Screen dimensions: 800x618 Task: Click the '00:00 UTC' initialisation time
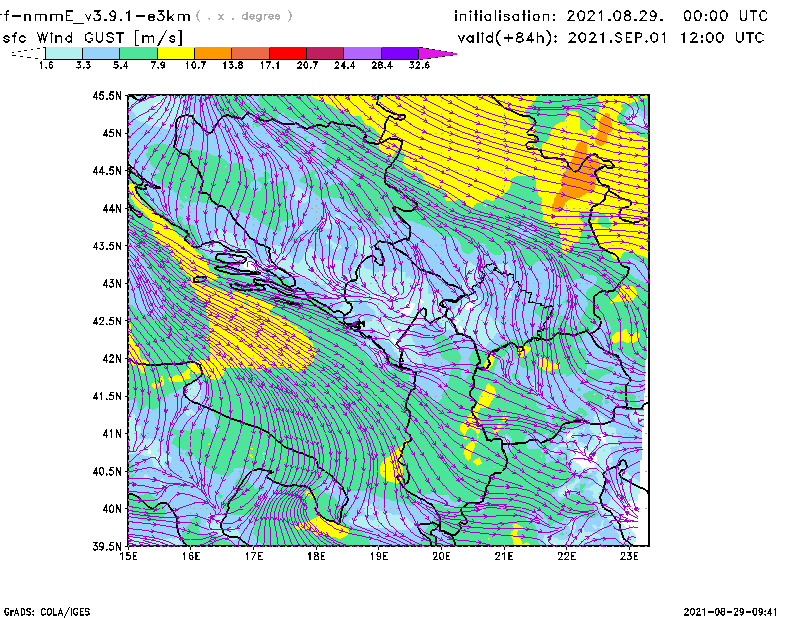pyautogui.click(x=726, y=16)
